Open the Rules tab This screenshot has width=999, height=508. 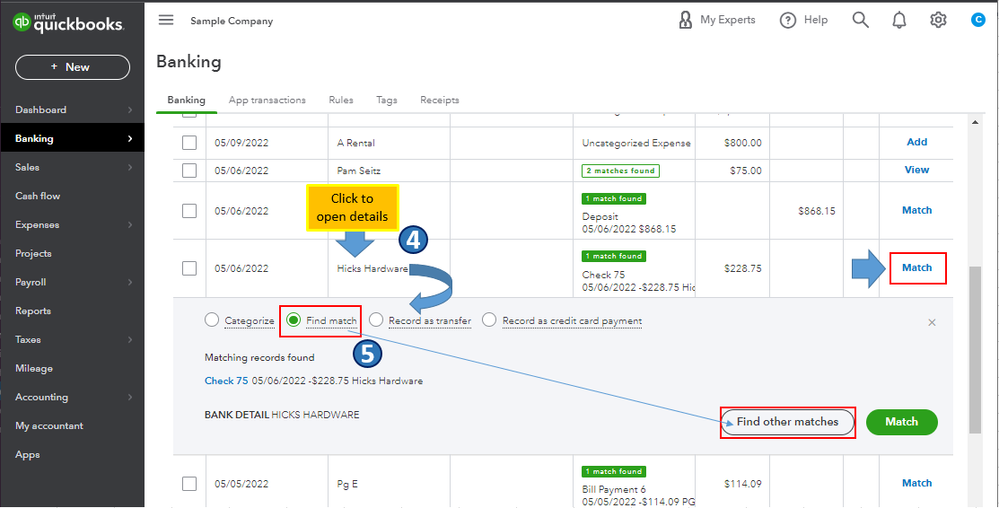pos(341,100)
